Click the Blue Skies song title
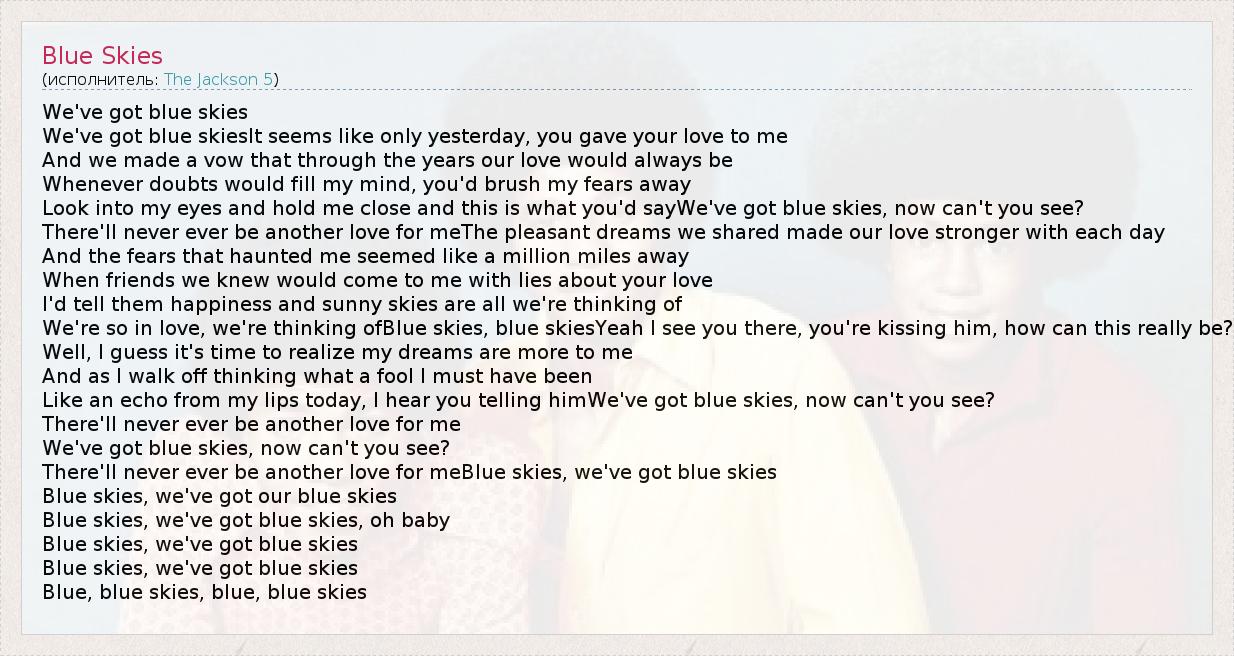This screenshot has height=656, width=1234. pos(102,56)
